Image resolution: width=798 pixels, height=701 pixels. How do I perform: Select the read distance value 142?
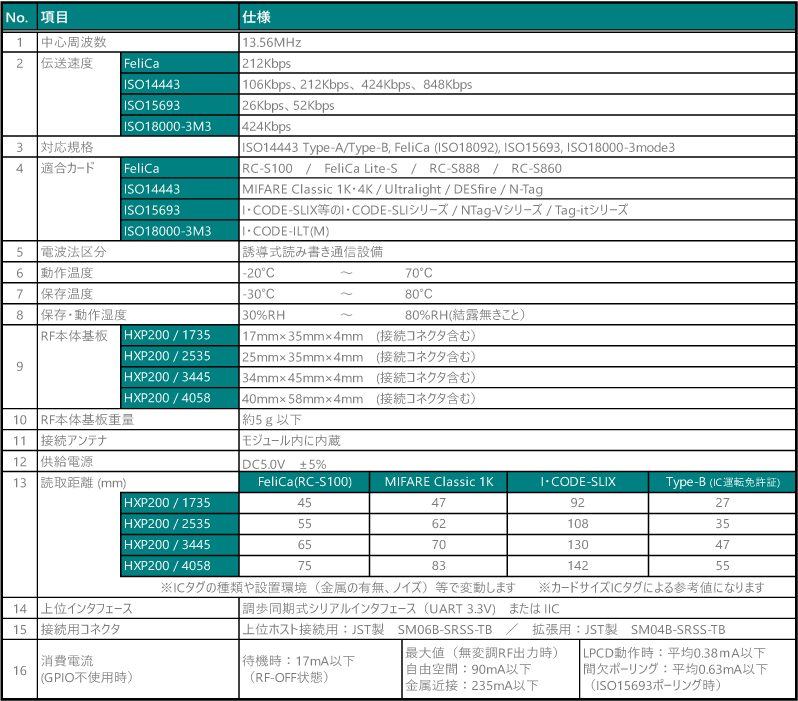point(578,566)
